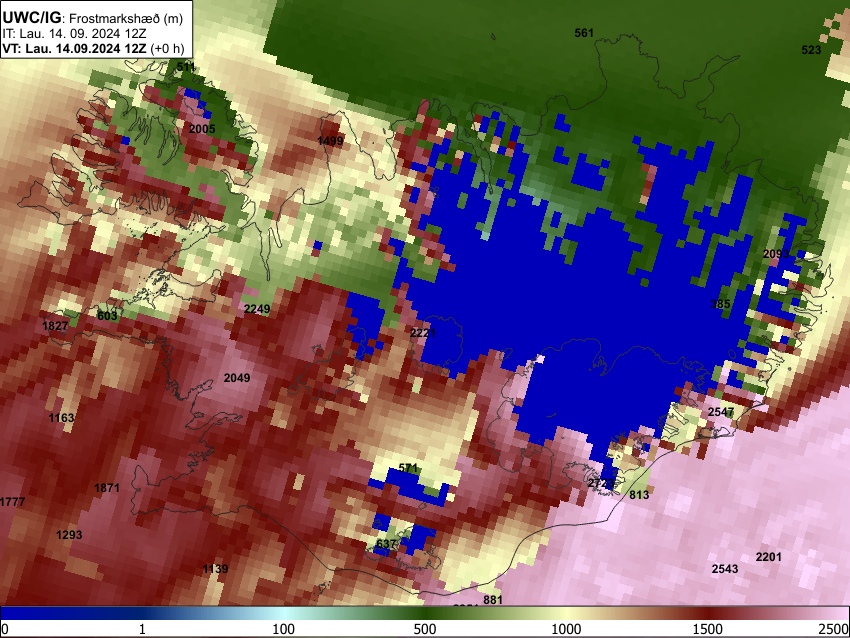Click the map value 637
The height and width of the screenshot is (638, 850).
click(385, 544)
